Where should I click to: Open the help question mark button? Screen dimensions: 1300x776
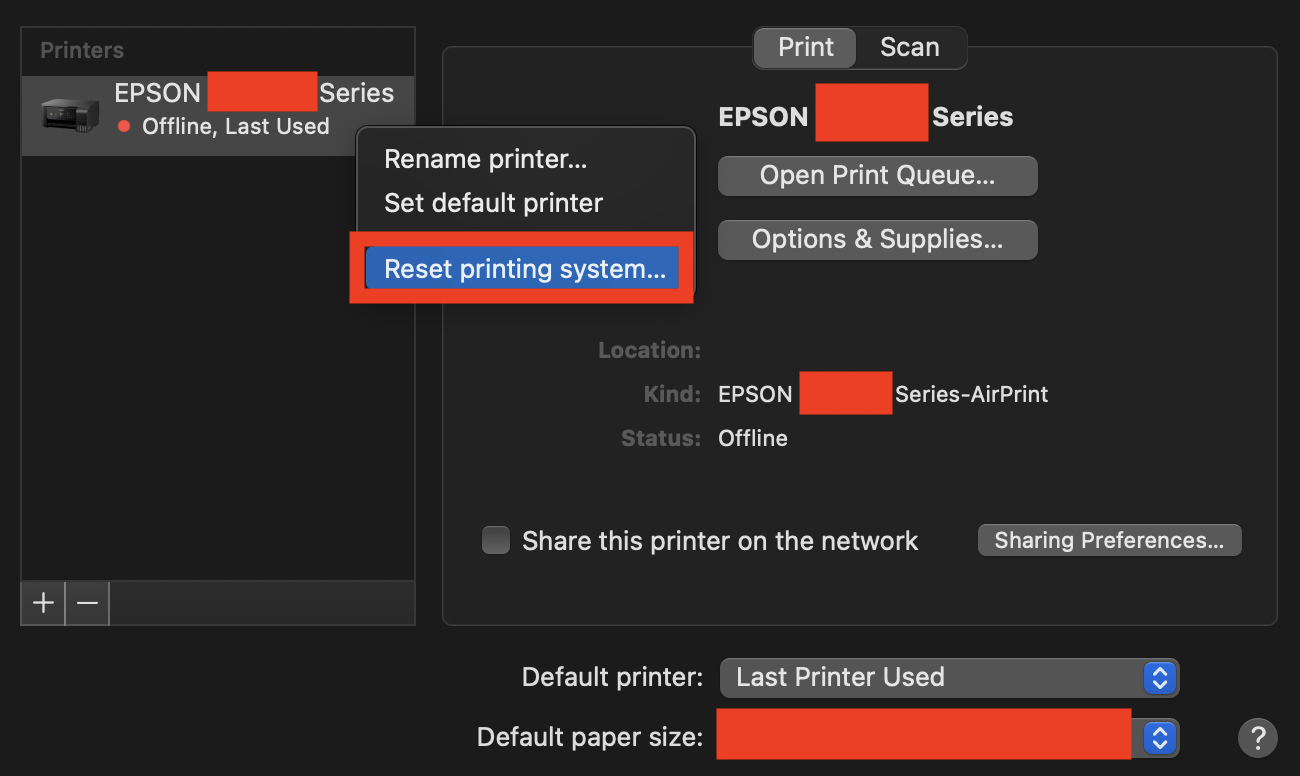(1258, 738)
